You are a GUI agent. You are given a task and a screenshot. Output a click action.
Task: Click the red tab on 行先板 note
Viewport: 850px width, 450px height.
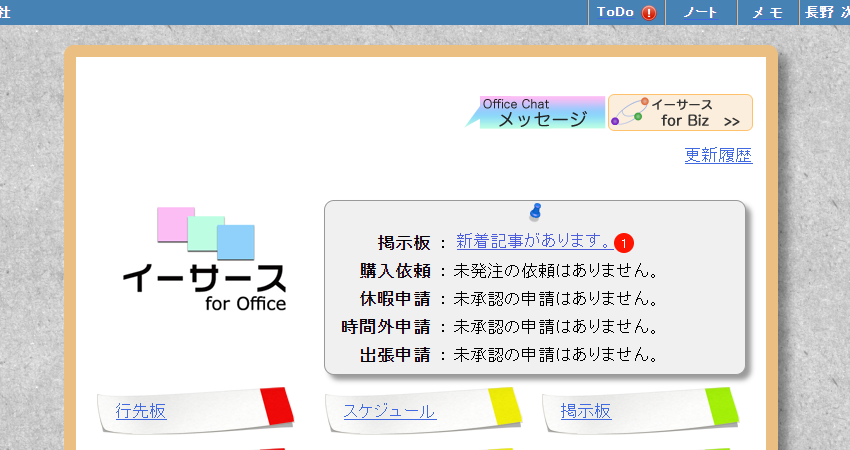point(277,407)
